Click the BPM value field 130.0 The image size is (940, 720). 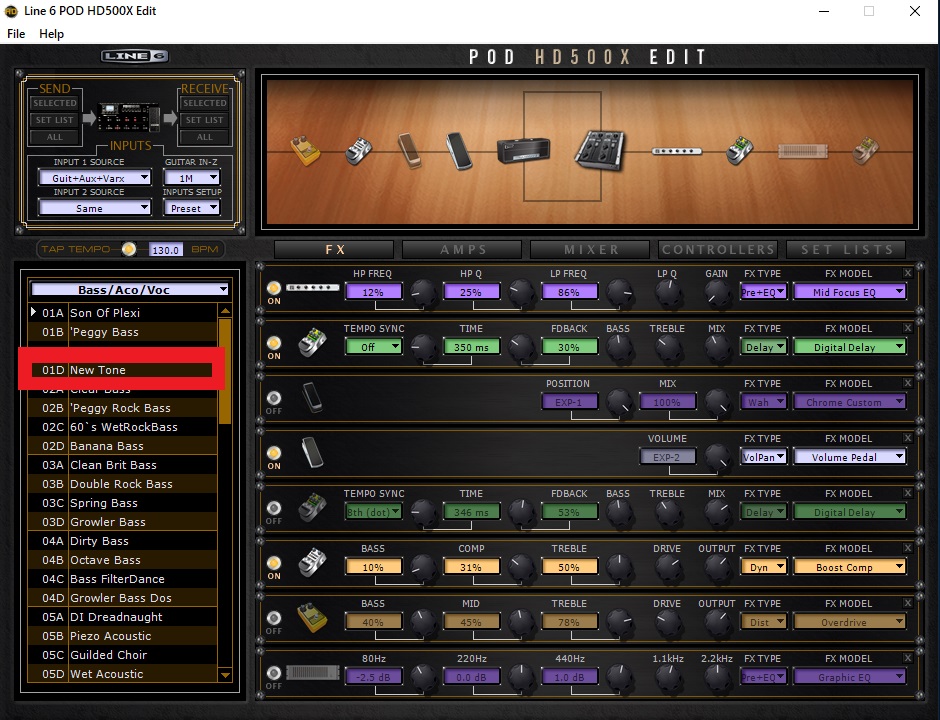pos(165,250)
